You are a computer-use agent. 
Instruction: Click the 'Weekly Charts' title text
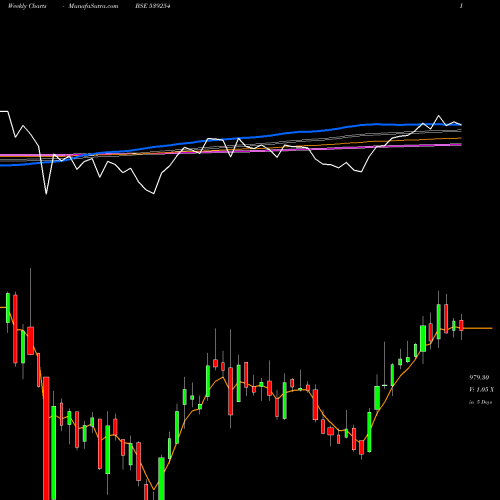click(27, 6)
